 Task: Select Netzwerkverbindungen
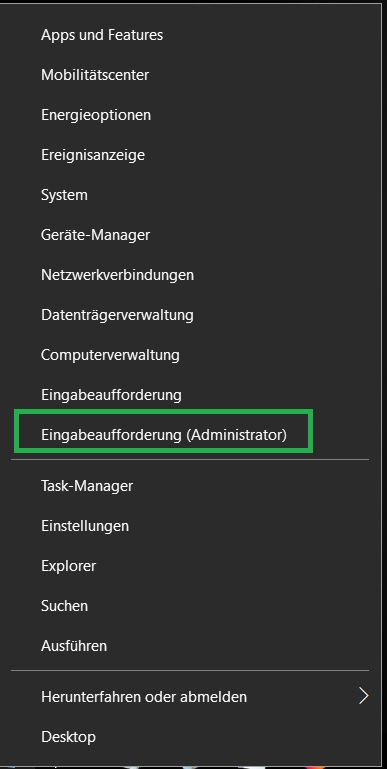117,275
